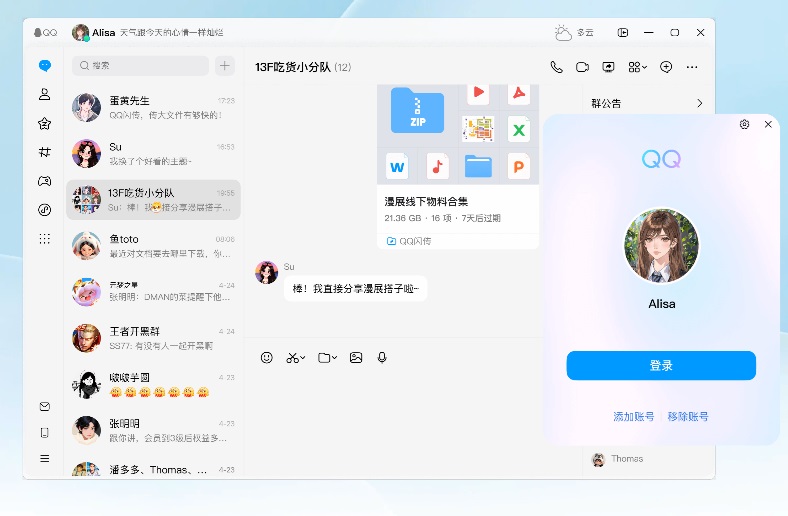788x516 pixels.
Task: Open the apps grid dropdown in header
Action: point(637,67)
